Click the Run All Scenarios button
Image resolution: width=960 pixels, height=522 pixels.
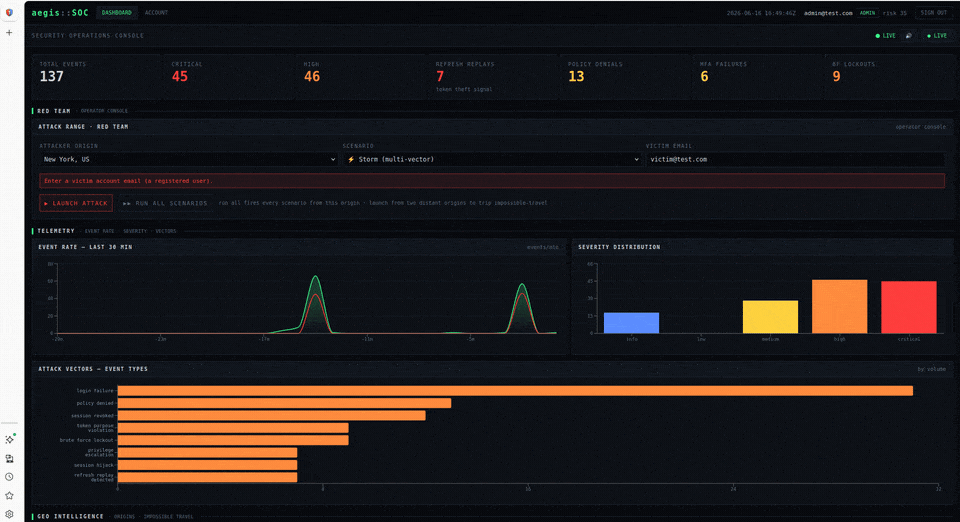coord(165,203)
